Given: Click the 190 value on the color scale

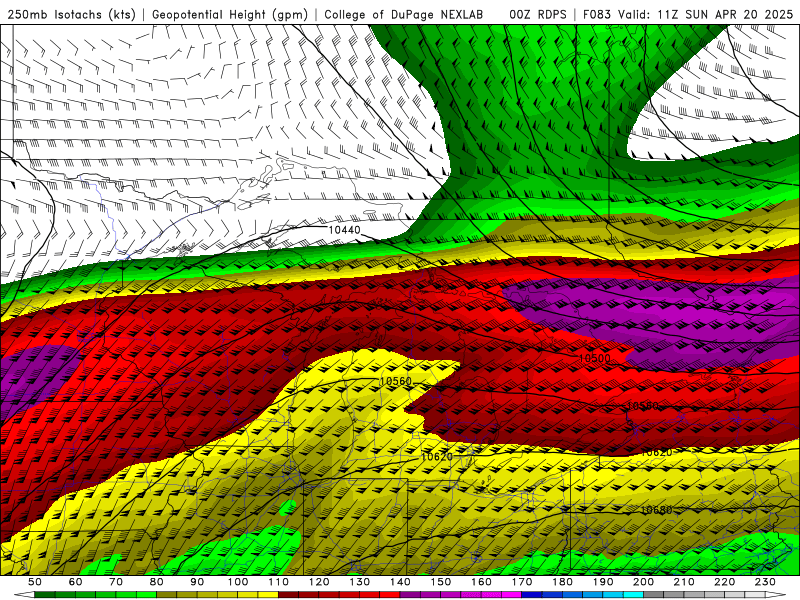Looking at the screenshot, I should pyautogui.click(x=603, y=582).
